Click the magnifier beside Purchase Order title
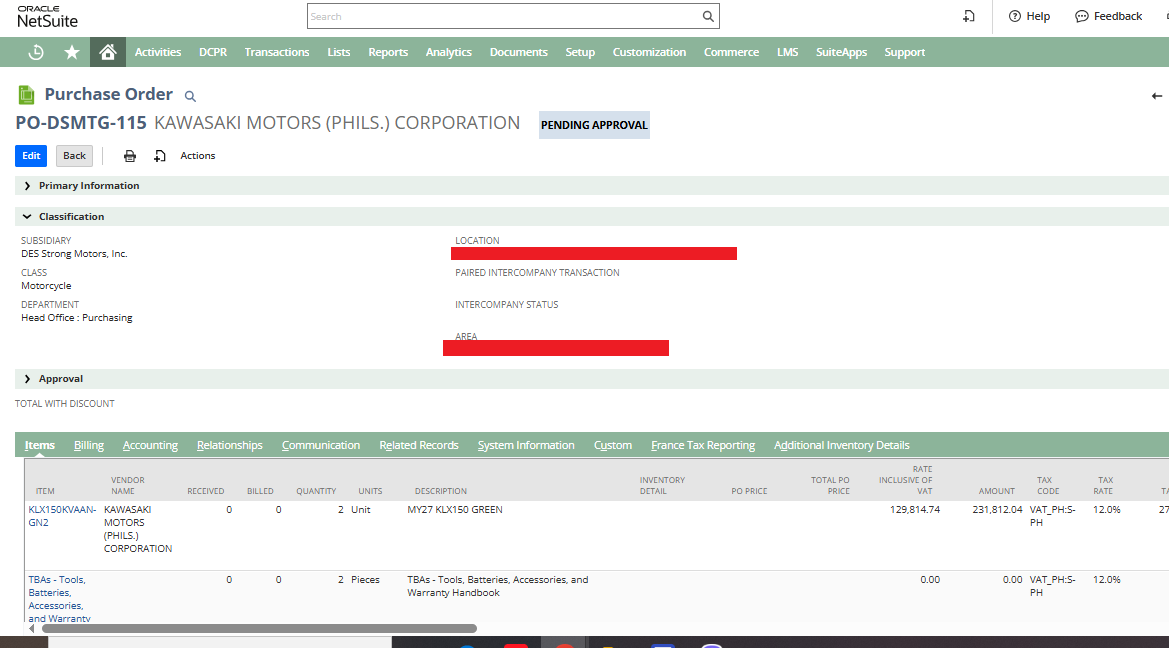1169x648 pixels. (x=190, y=96)
